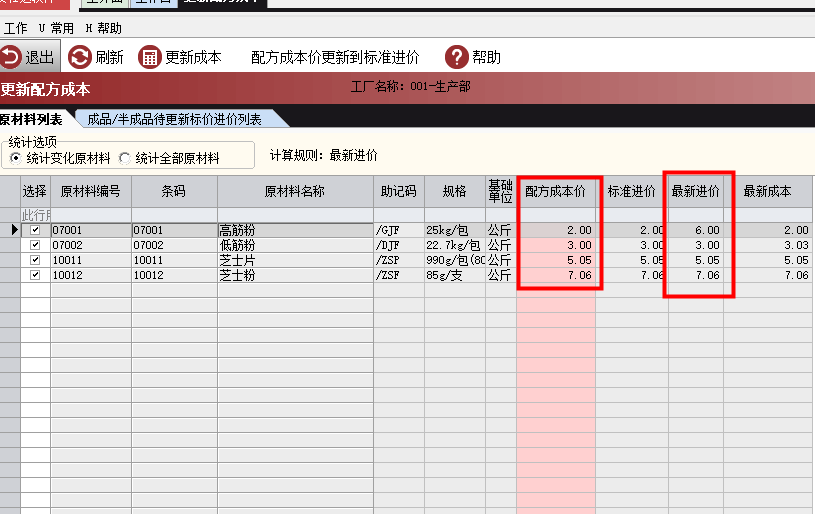Click spec cell 25kg/包
This screenshot has width=815, height=514.
(x=455, y=230)
